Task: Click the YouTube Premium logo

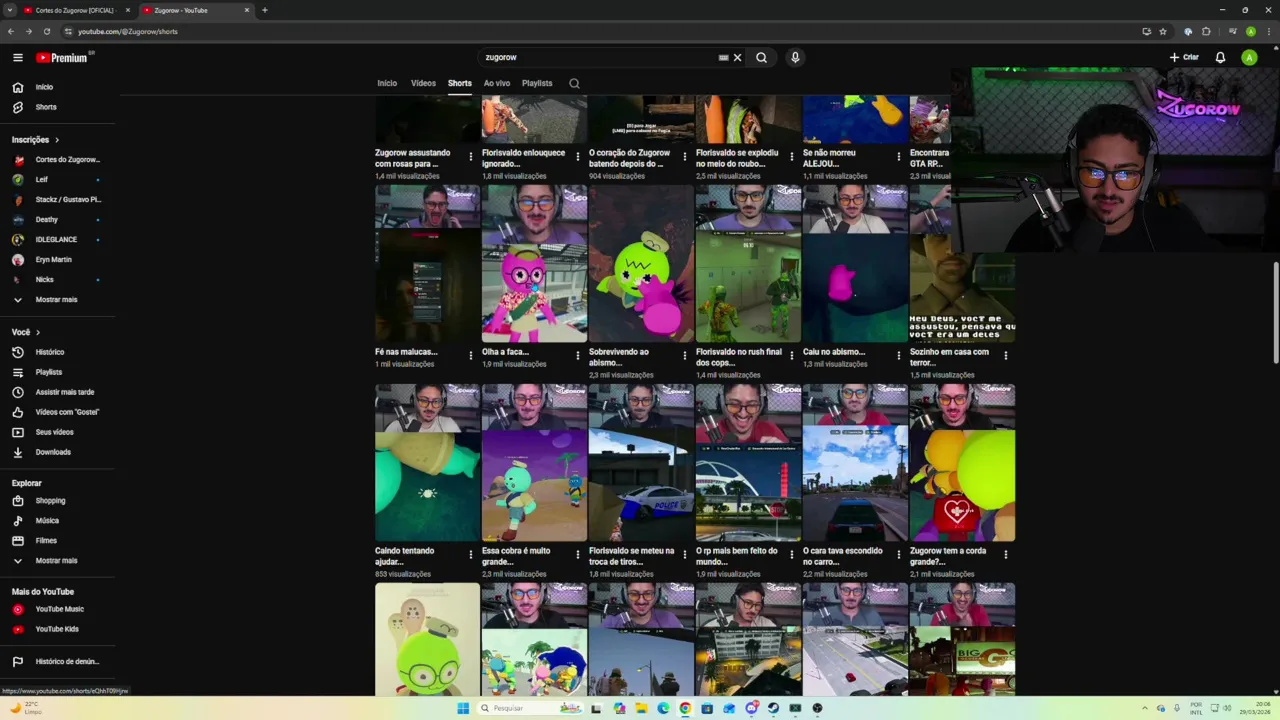Action: tap(64, 57)
